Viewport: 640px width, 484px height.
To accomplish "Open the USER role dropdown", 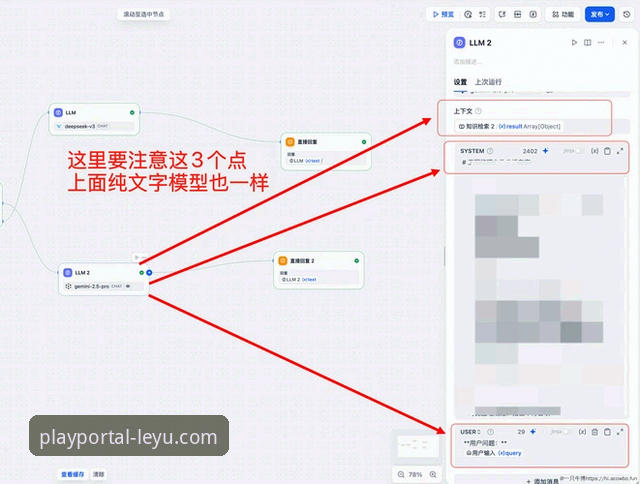I will tap(470, 432).
